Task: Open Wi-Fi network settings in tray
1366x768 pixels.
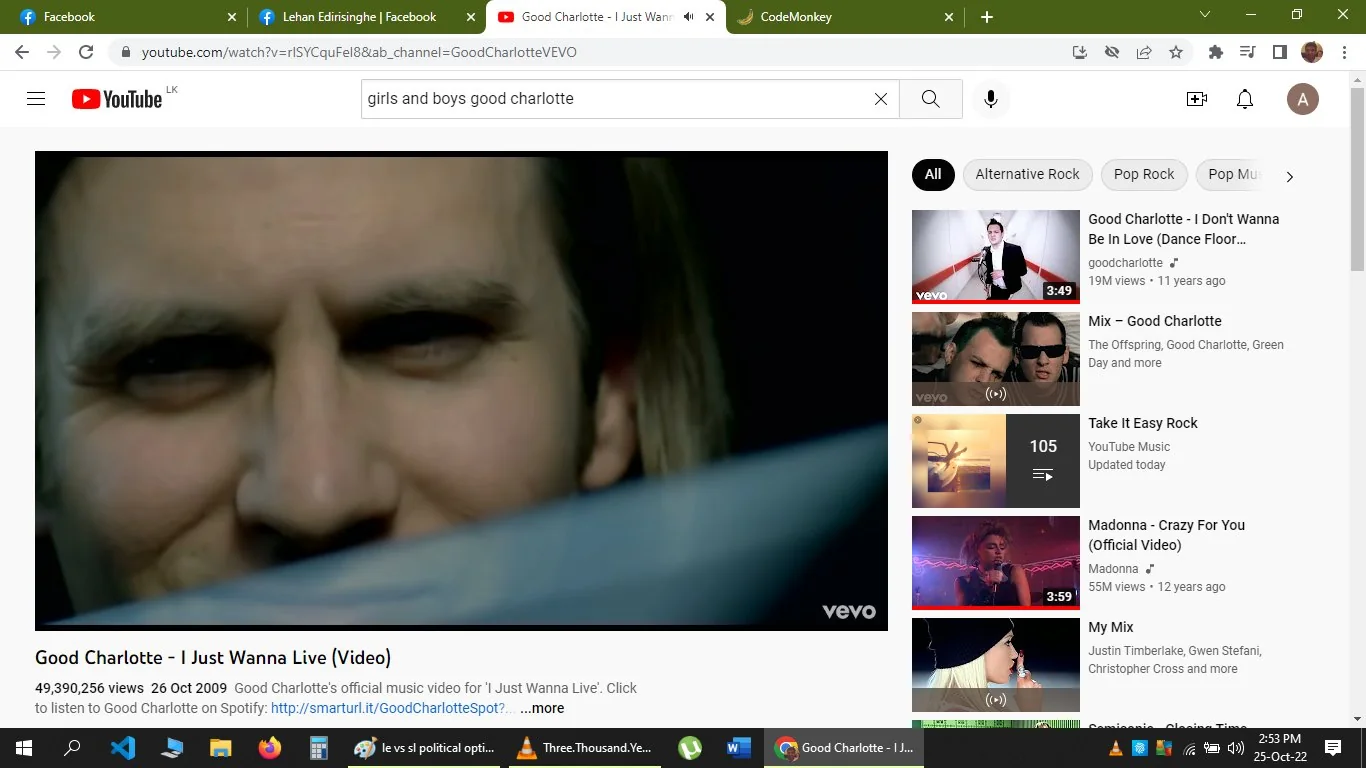Action: click(1189, 748)
